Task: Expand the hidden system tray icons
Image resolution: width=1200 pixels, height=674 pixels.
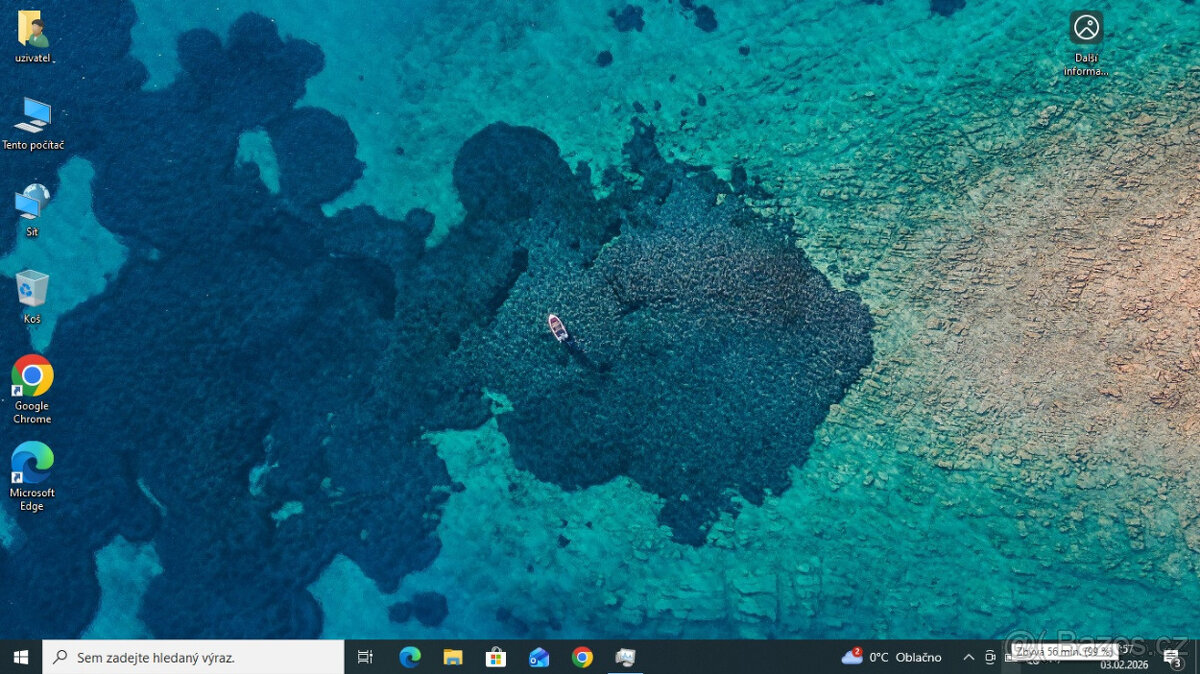Action: click(968, 657)
